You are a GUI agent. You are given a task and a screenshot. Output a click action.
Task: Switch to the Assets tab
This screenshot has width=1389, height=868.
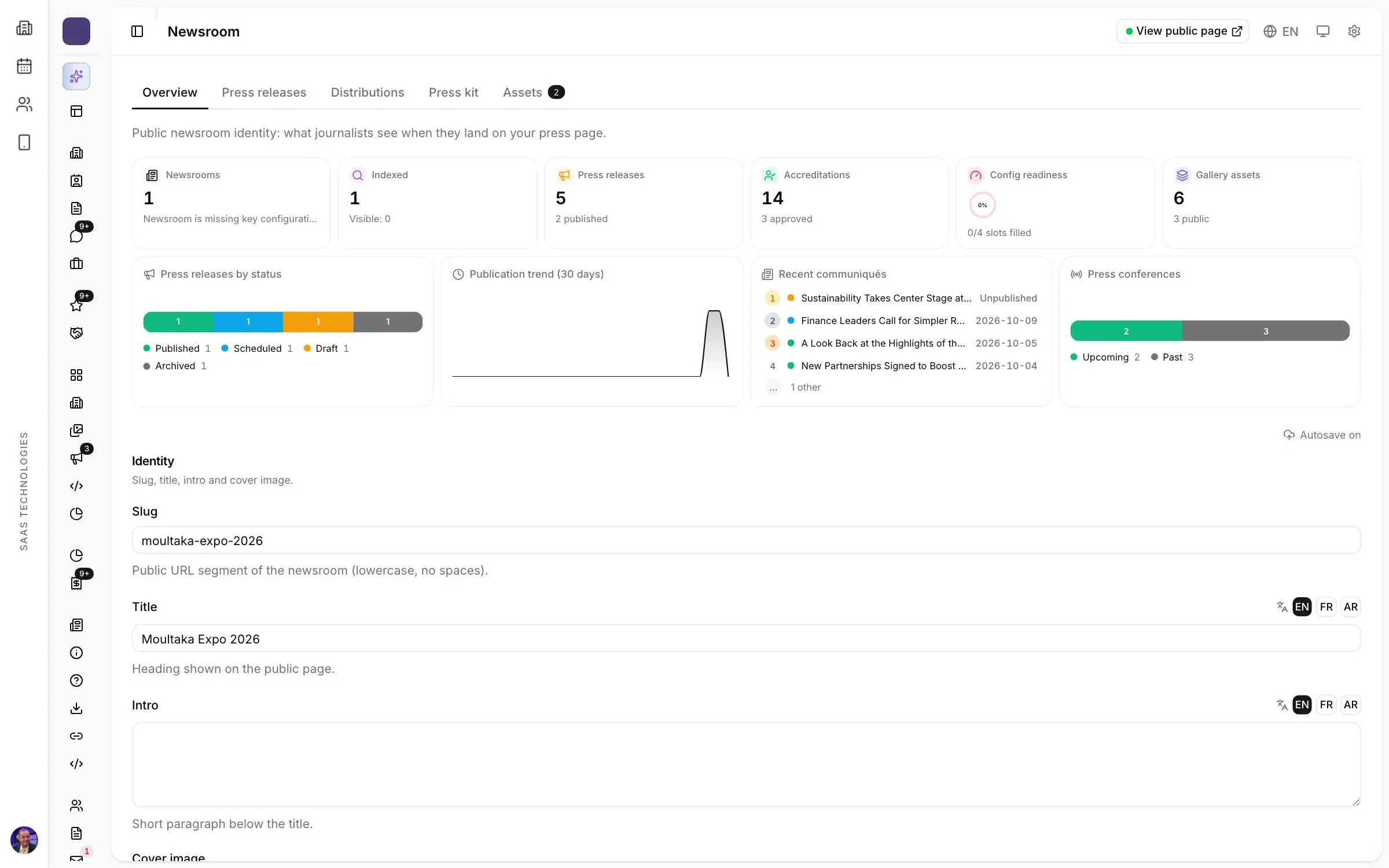[x=533, y=93]
